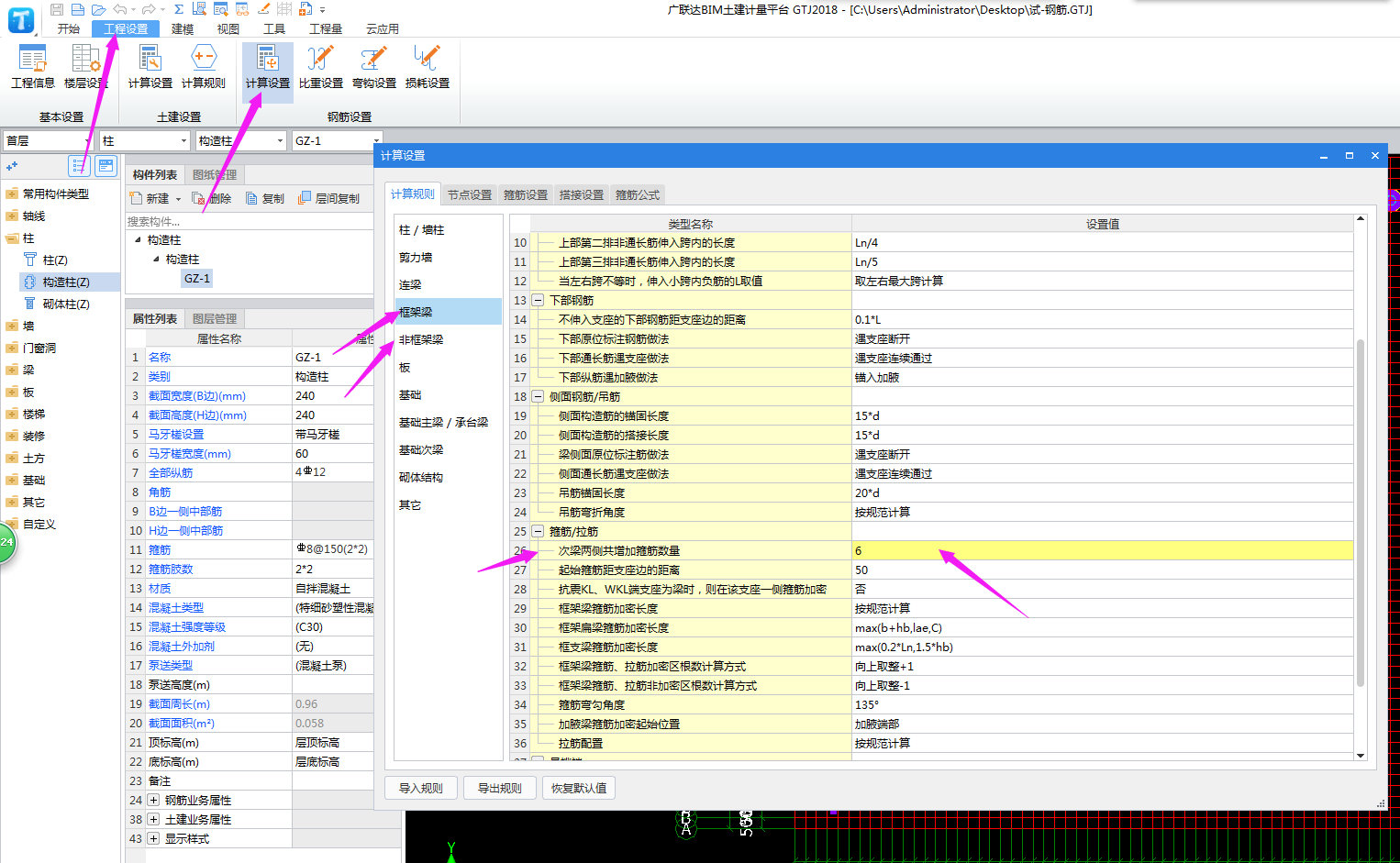Open 损耗设置 loss settings

428,67
